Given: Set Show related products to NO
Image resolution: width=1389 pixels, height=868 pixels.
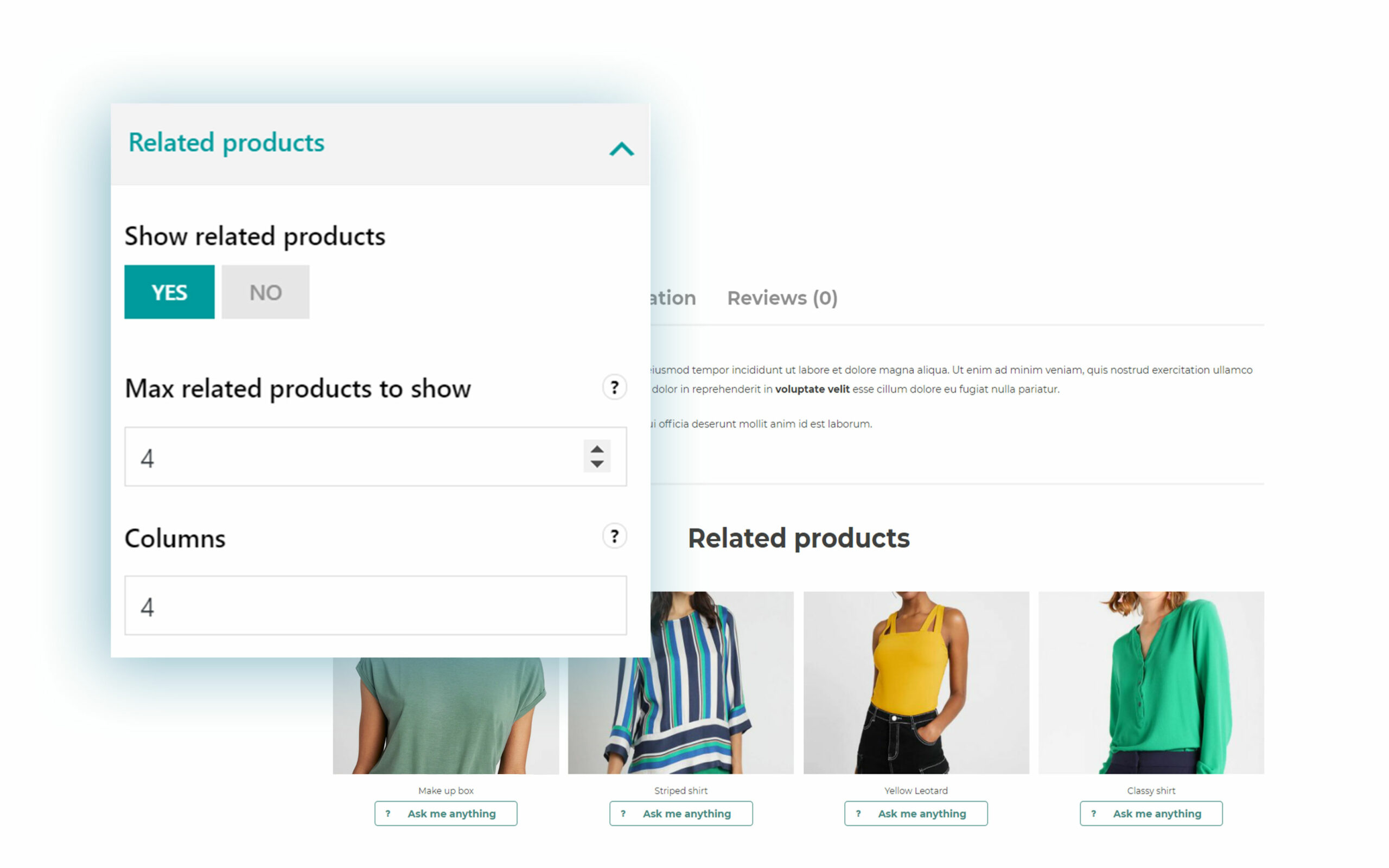Looking at the screenshot, I should pyautogui.click(x=265, y=292).
